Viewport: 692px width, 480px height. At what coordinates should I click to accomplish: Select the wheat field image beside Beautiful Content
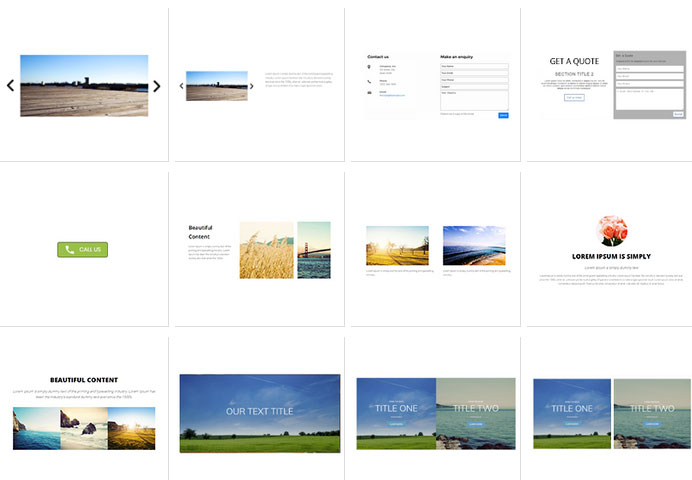pos(266,250)
